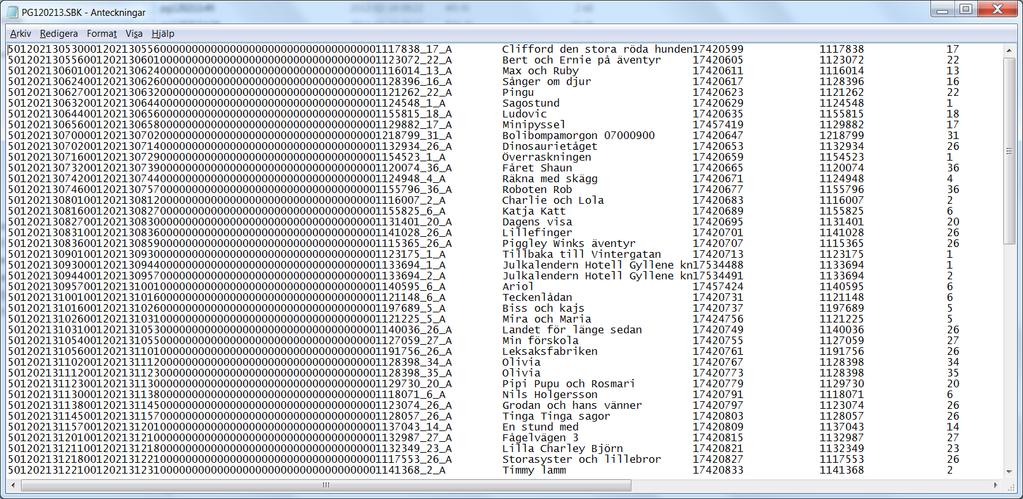Click the text 'En stund med'
The height and width of the screenshot is (499, 1023).
540,427
